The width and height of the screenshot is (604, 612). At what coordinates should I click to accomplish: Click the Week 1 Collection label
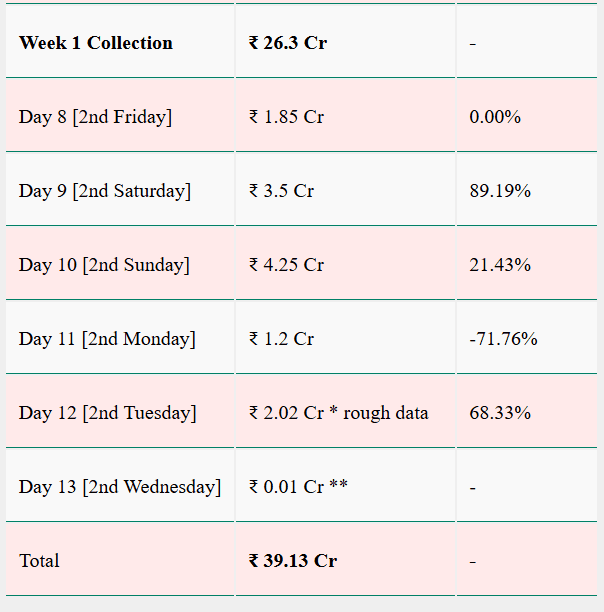coord(96,43)
